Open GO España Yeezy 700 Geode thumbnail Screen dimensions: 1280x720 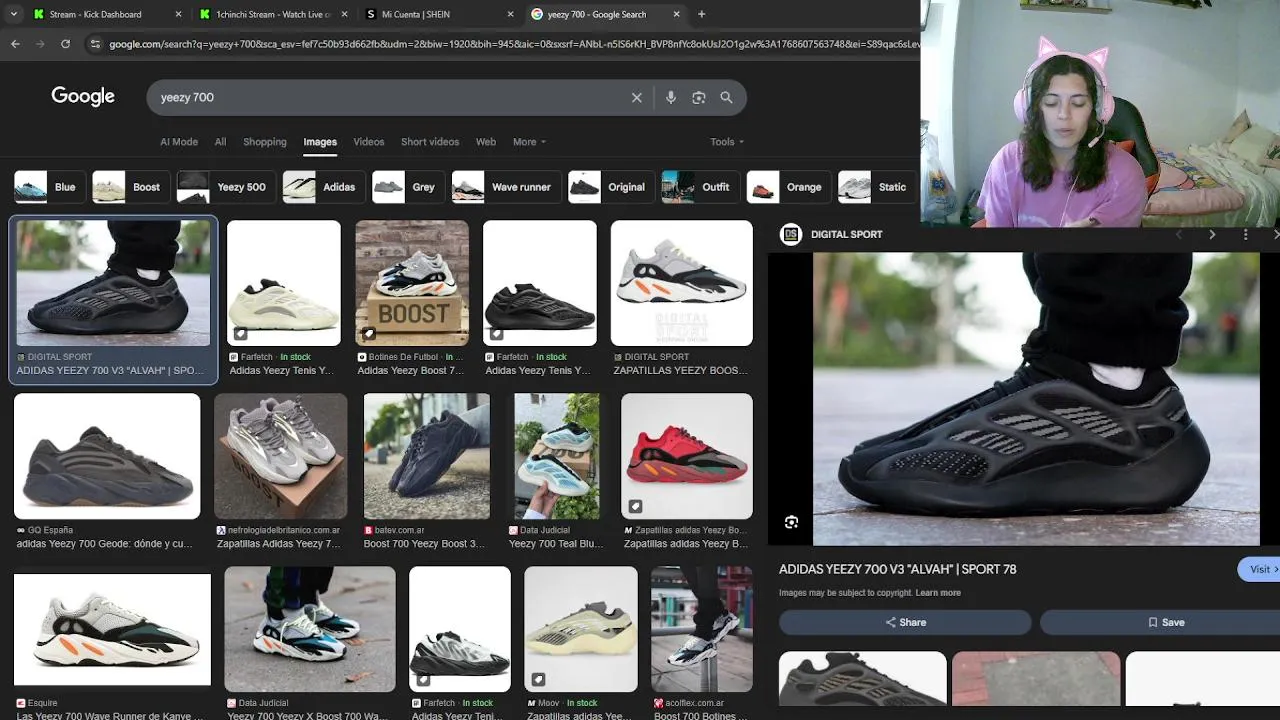point(107,457)
